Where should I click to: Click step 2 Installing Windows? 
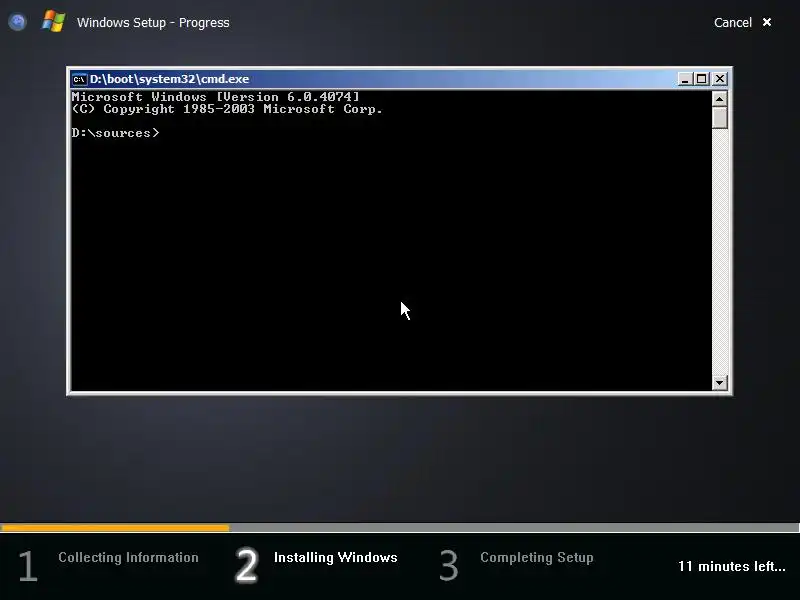316,564
